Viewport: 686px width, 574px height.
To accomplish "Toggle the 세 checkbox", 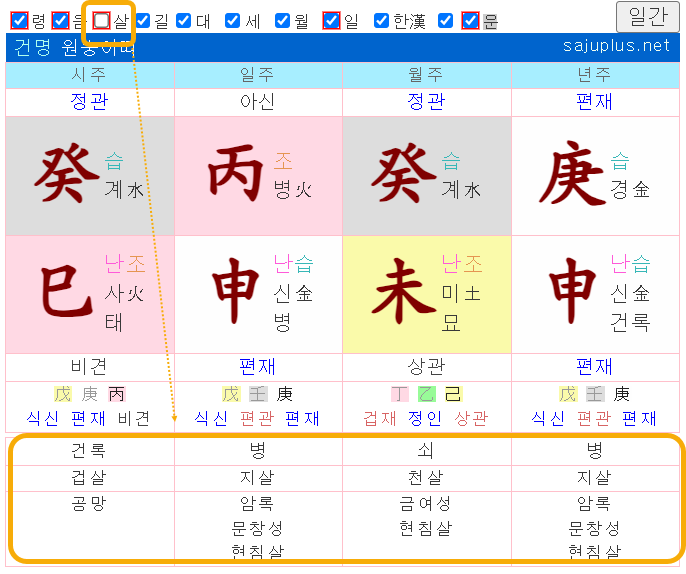I will pyautogui.click(x=233, y=20).
